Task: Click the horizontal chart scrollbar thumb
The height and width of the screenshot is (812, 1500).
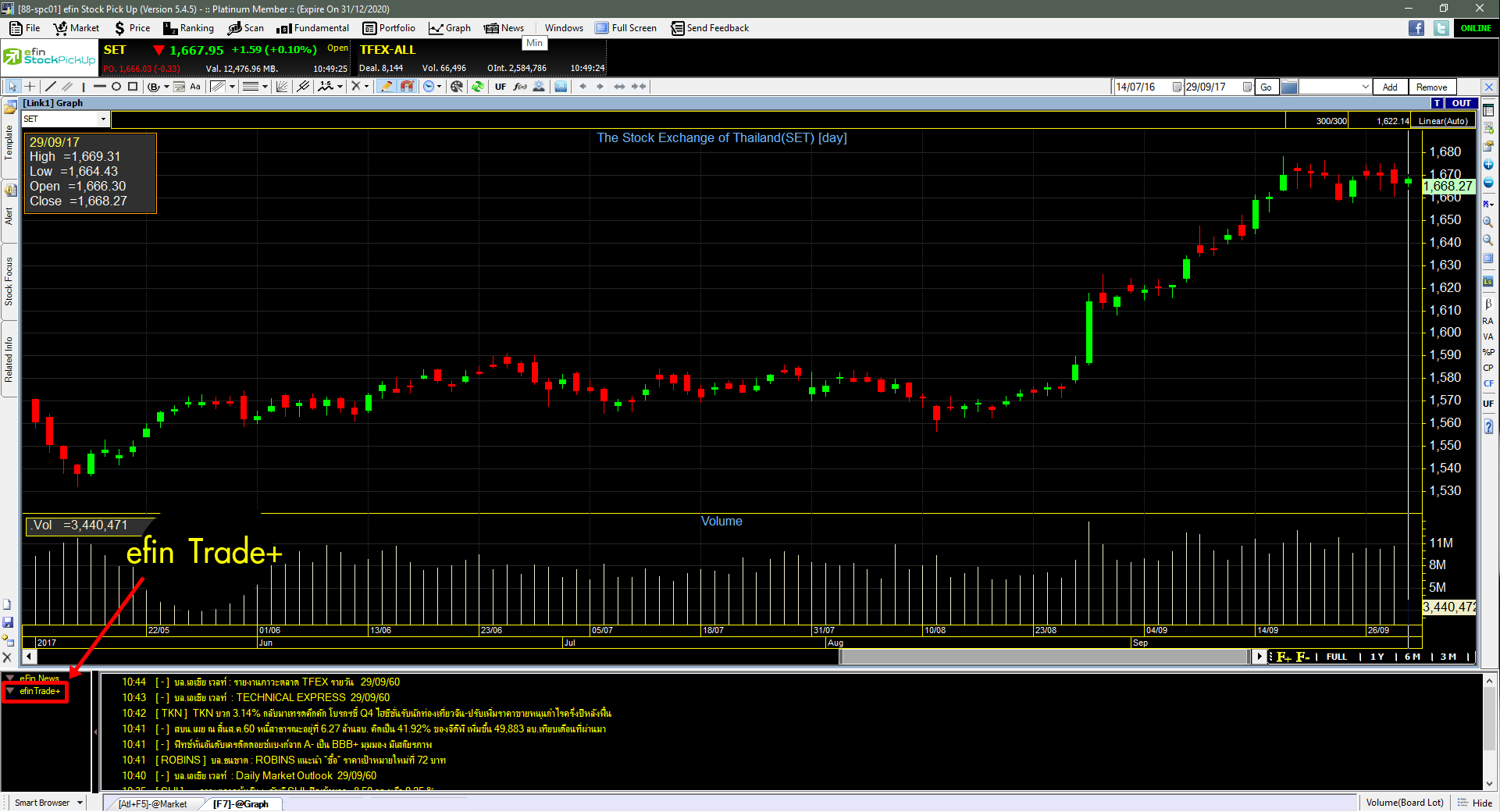Action: (1044, 657)
